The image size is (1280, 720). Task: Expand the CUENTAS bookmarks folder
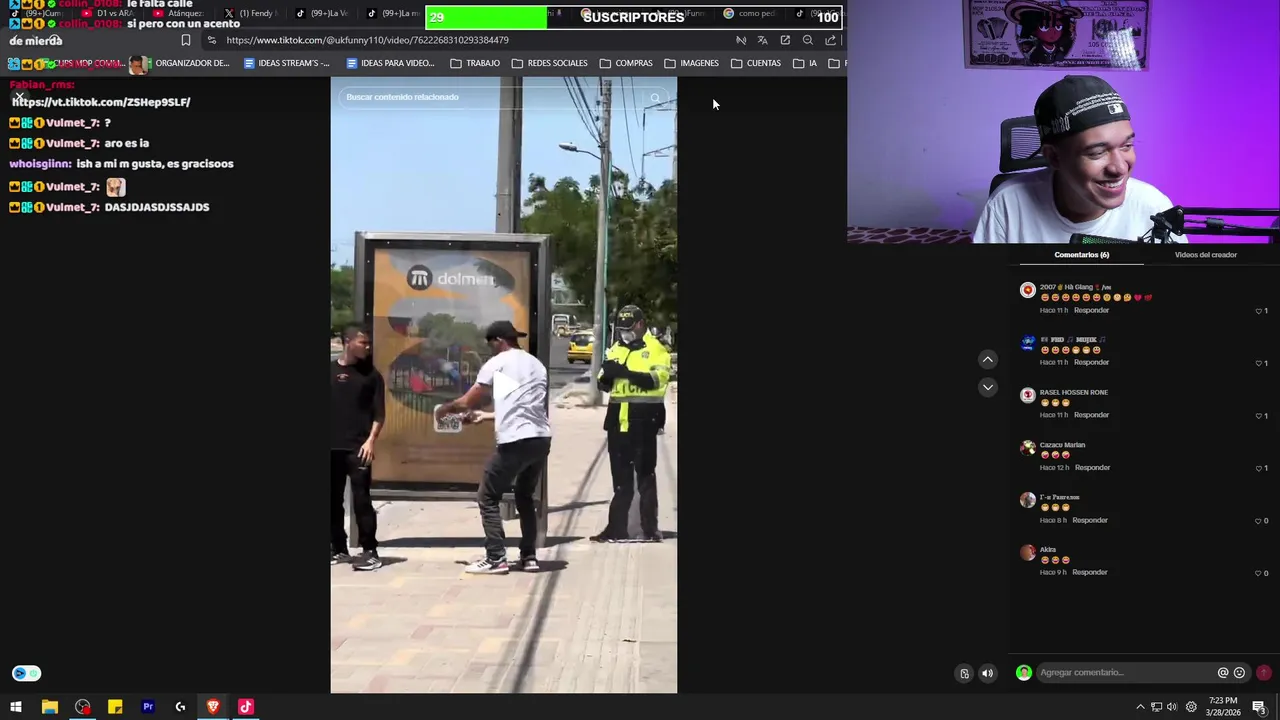(x=756, y=63)
